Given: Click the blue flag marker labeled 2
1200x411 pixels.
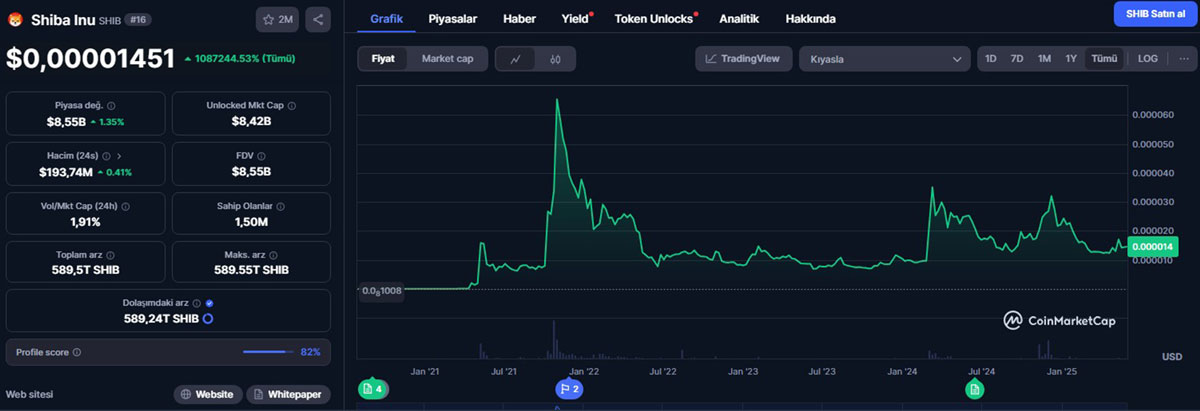Looking at the screenshot, I should point(570,388).
